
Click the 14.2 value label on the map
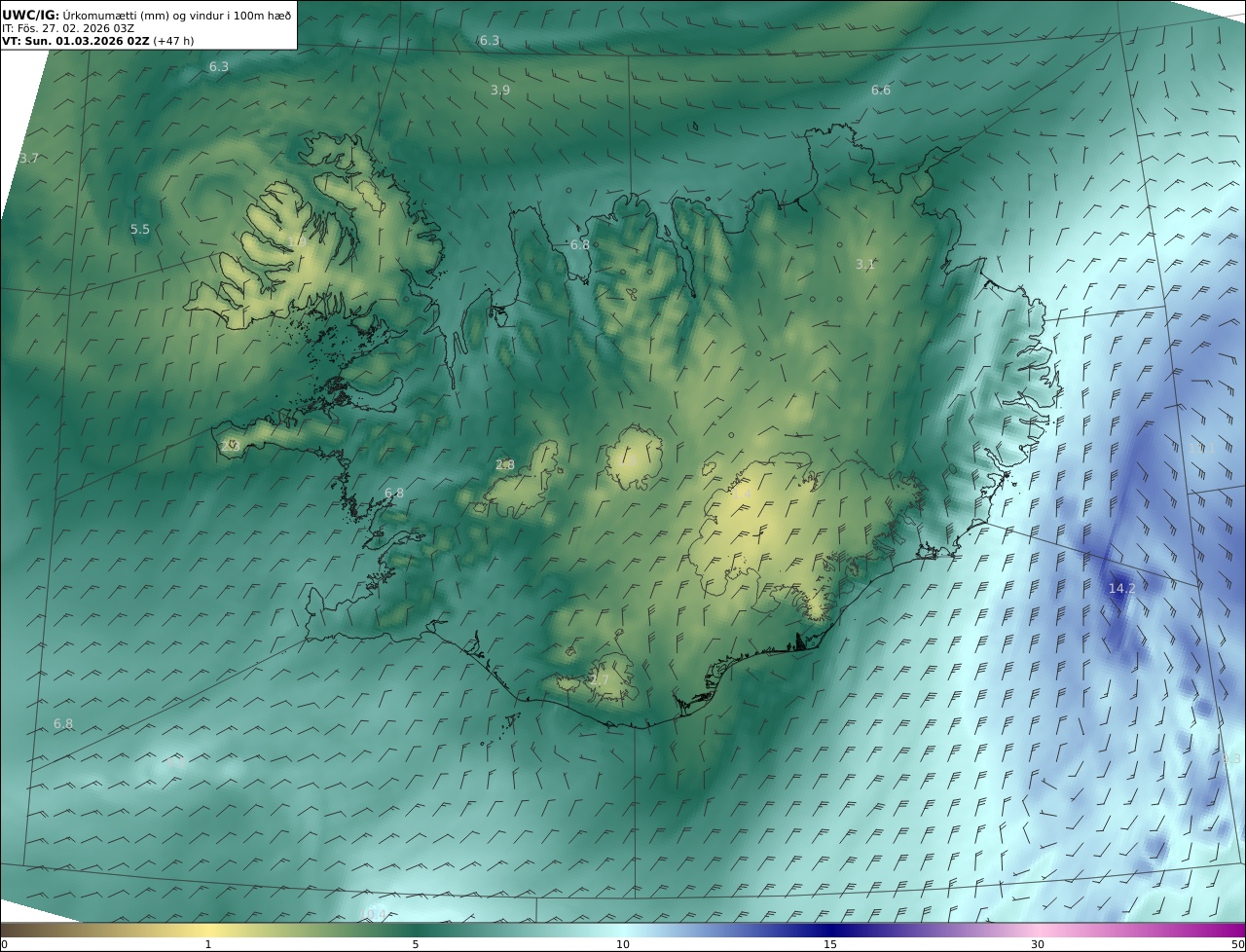click(x=1121, y=588)
